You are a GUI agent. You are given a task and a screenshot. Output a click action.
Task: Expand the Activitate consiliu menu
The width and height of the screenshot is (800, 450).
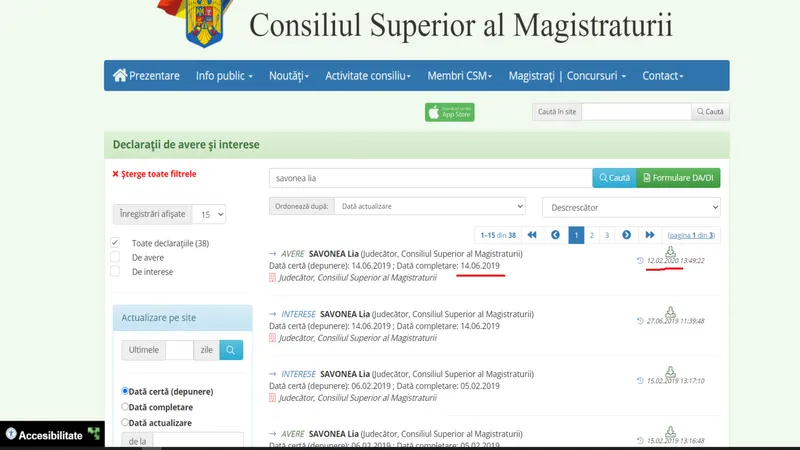point(368,76)
